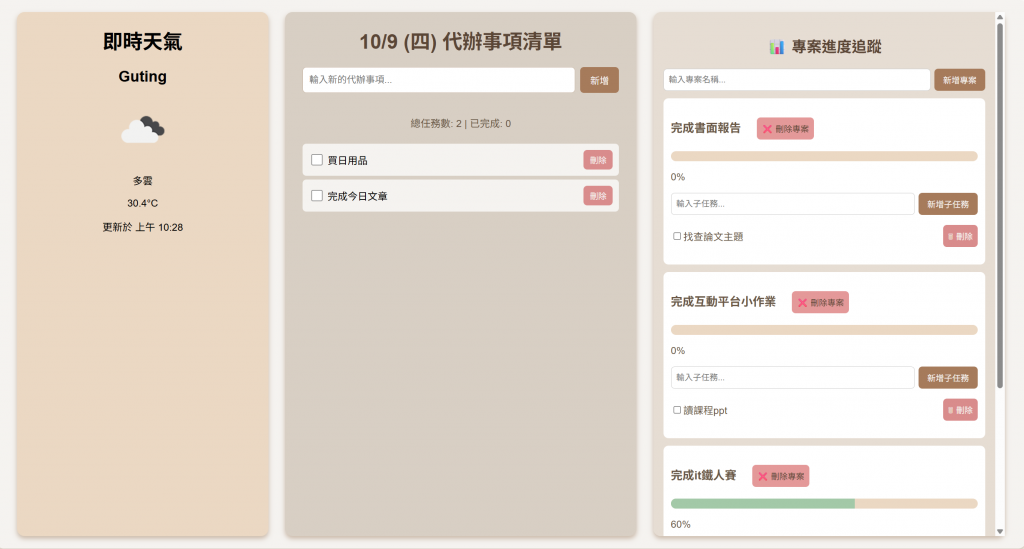This screenshot has width=1024, height=549.
Task: Click the 買日用品 todo text
Action: [347, 161]
